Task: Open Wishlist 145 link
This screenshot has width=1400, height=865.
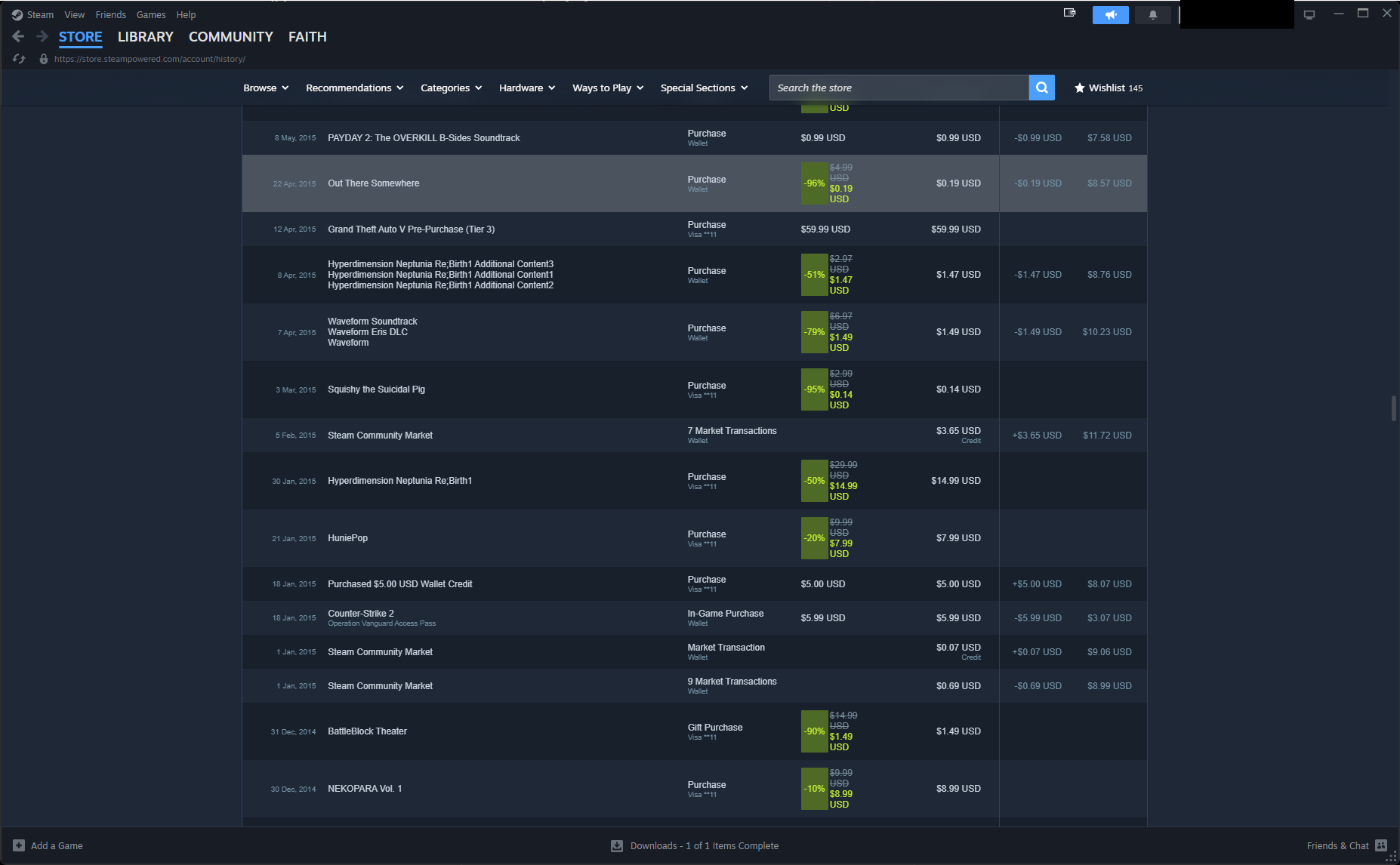Action: click(x=1109, y=88)
